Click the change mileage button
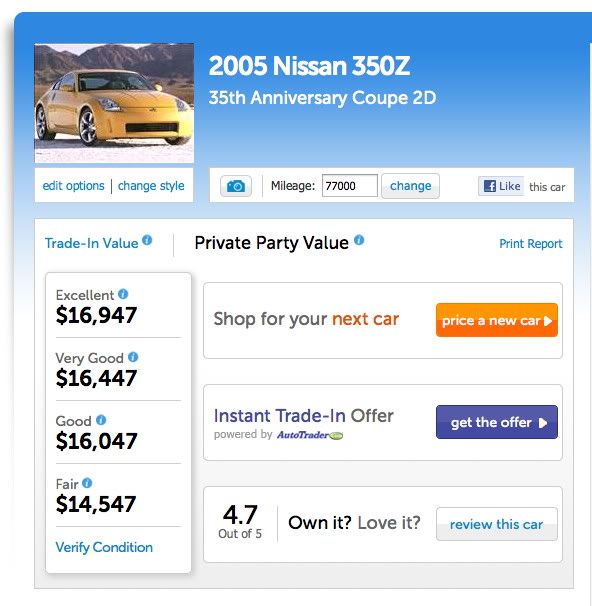Viewport: 592px width, 606px height. pos(410,186)
